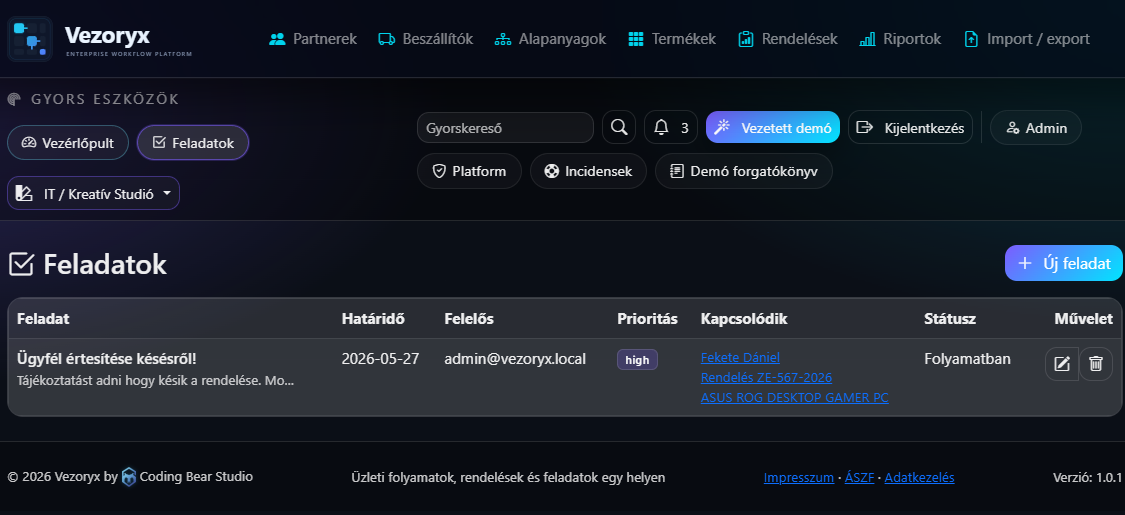This screenshot has height=515, width=1125.
Task: Open the Partnerek menu
Action: click(x=312, y=39)
